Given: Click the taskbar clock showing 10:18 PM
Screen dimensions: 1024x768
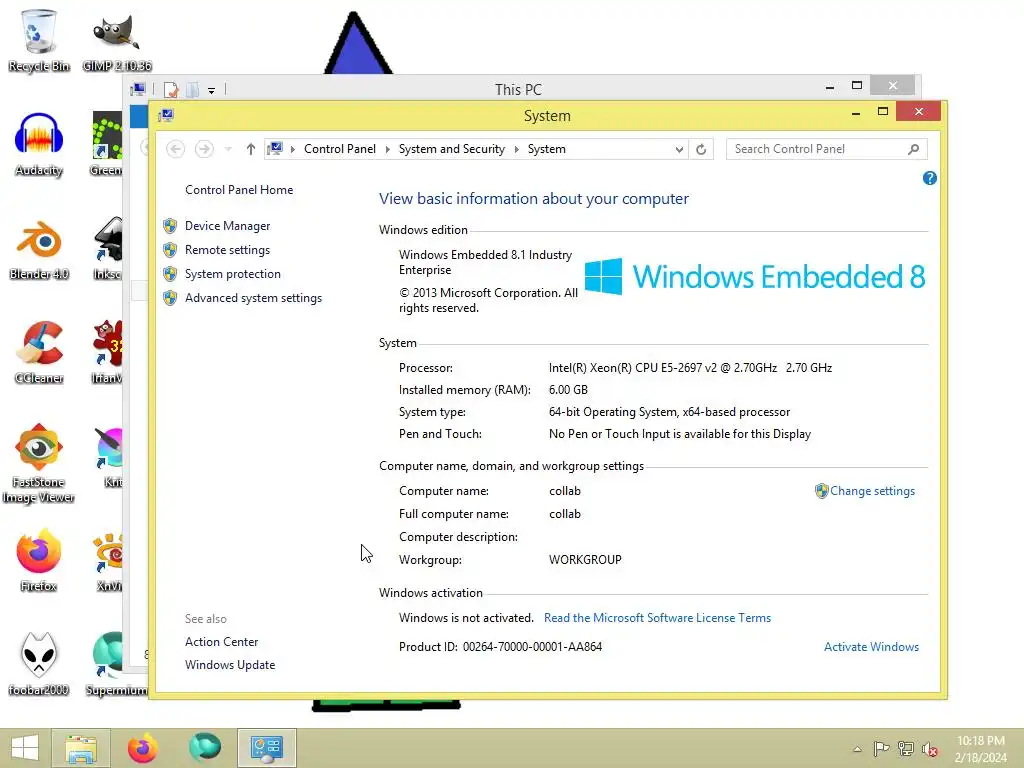Looking at the screenshot, I should tap(980, 749).
